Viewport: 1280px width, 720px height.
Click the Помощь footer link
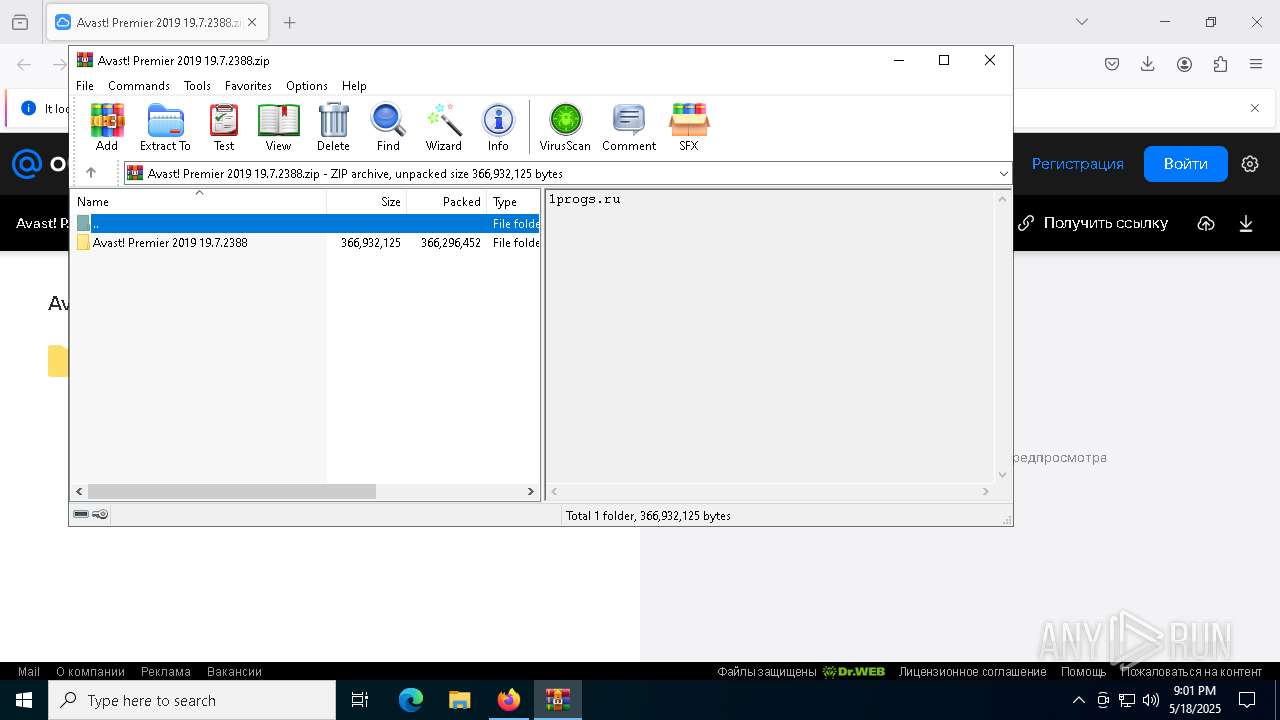1084,672
